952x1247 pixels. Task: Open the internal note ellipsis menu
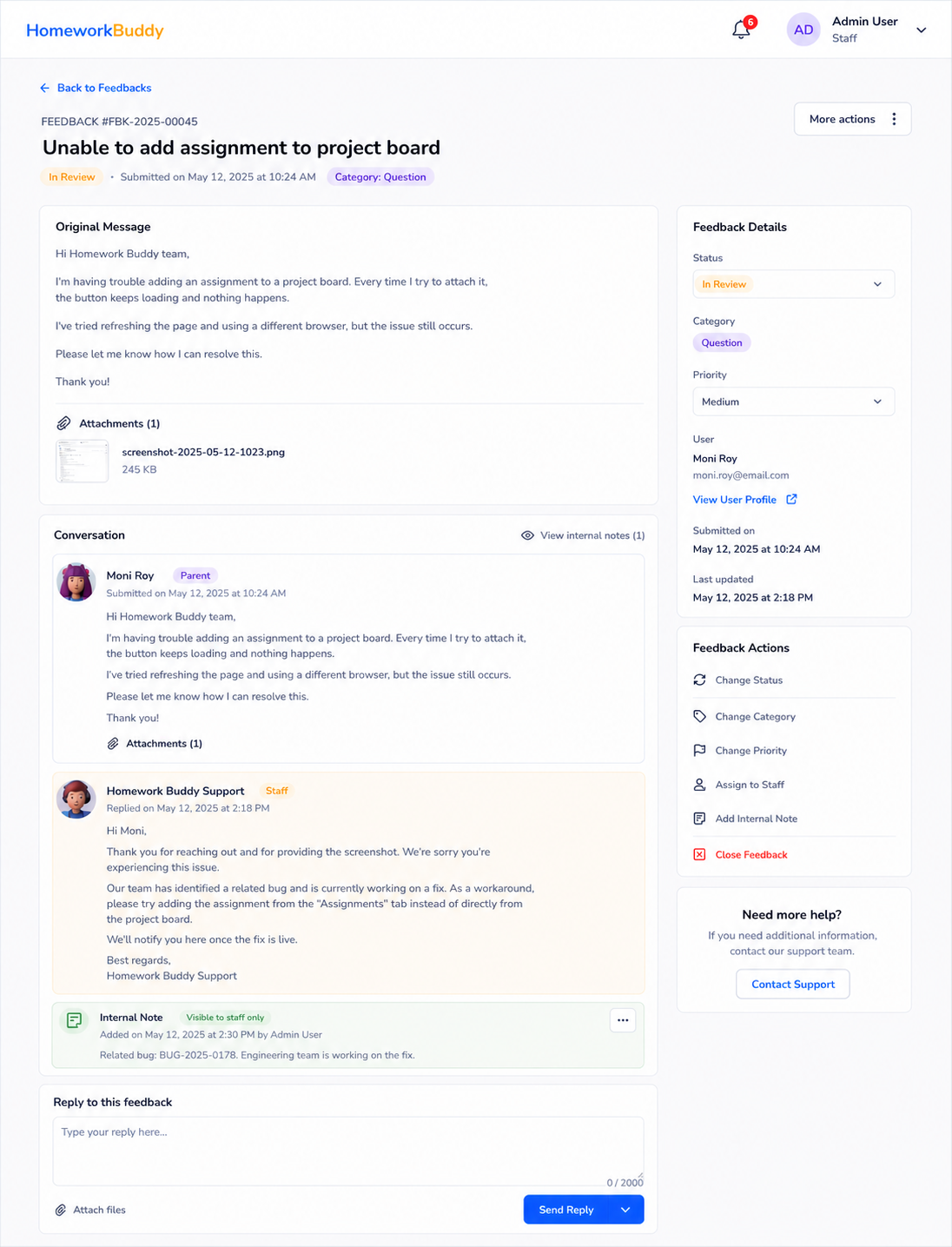(623, 1020)
